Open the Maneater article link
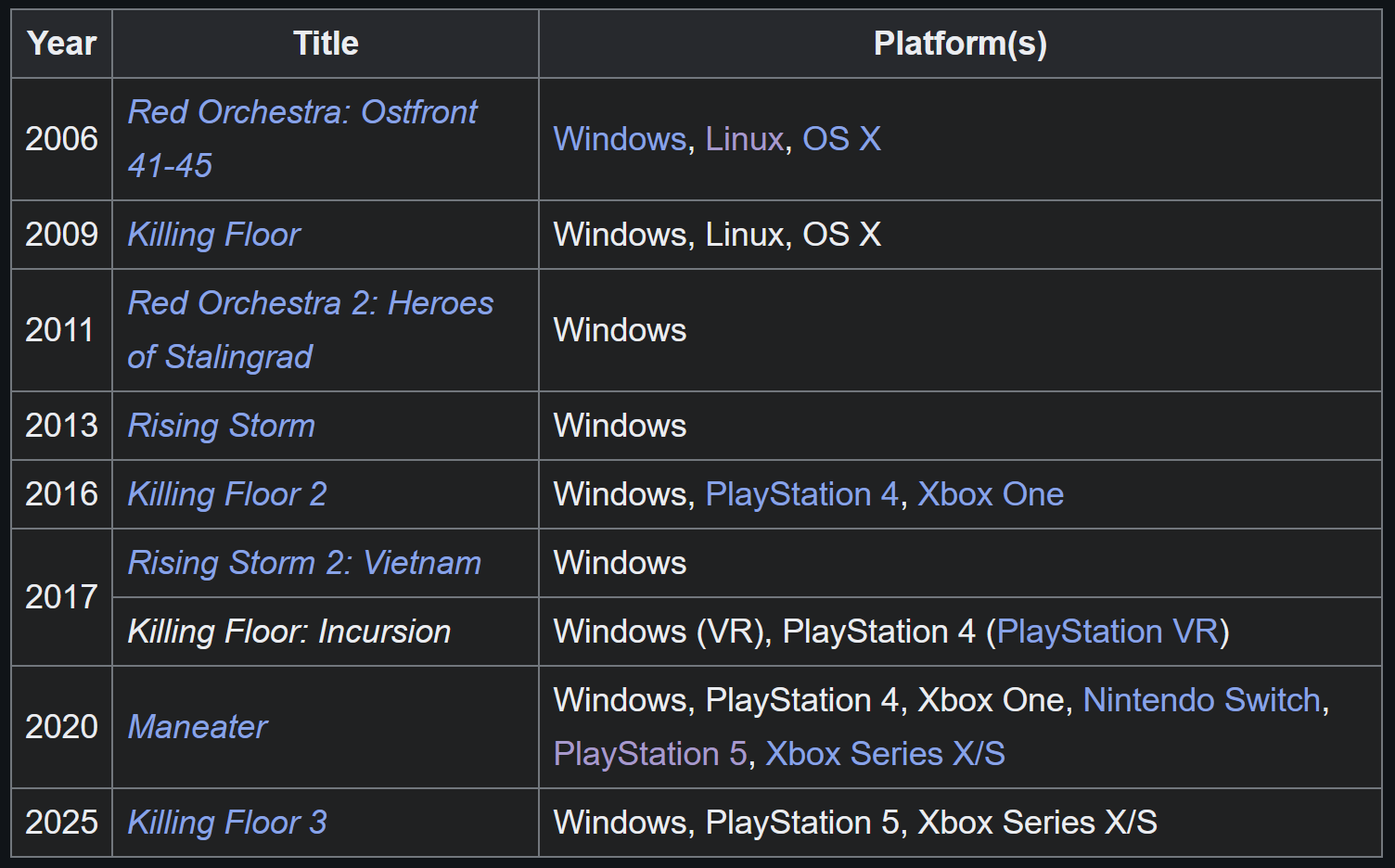Screen dimensions: 1395x868 point(198,727)
